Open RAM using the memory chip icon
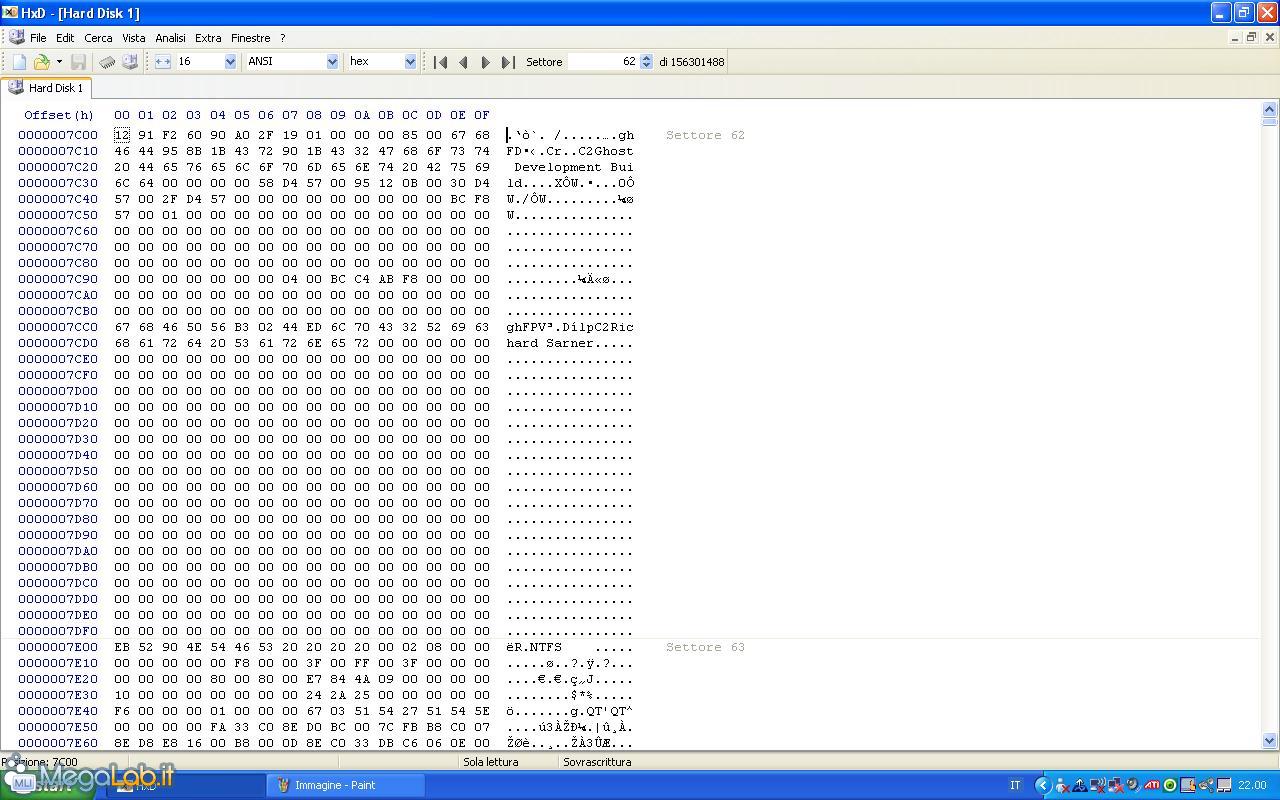1280x800 pixels. tap(107, 62)
